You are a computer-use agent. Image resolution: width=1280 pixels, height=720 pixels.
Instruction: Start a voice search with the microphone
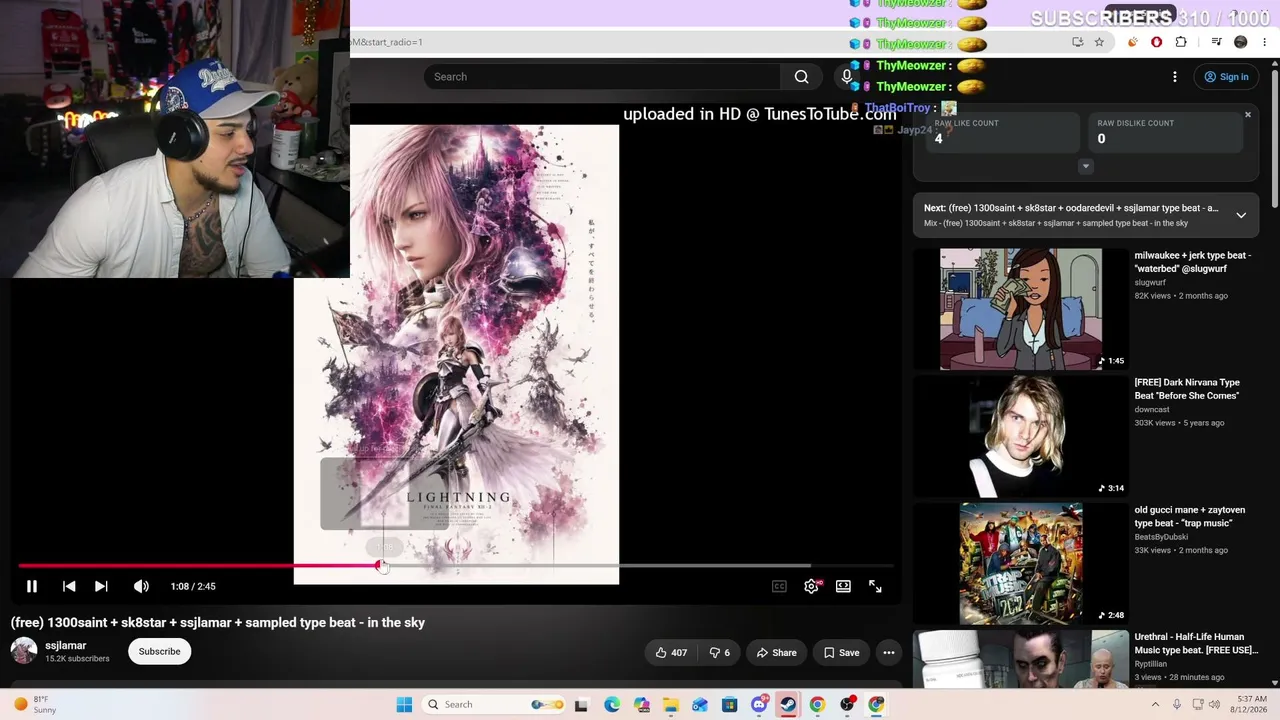[846, 77]
